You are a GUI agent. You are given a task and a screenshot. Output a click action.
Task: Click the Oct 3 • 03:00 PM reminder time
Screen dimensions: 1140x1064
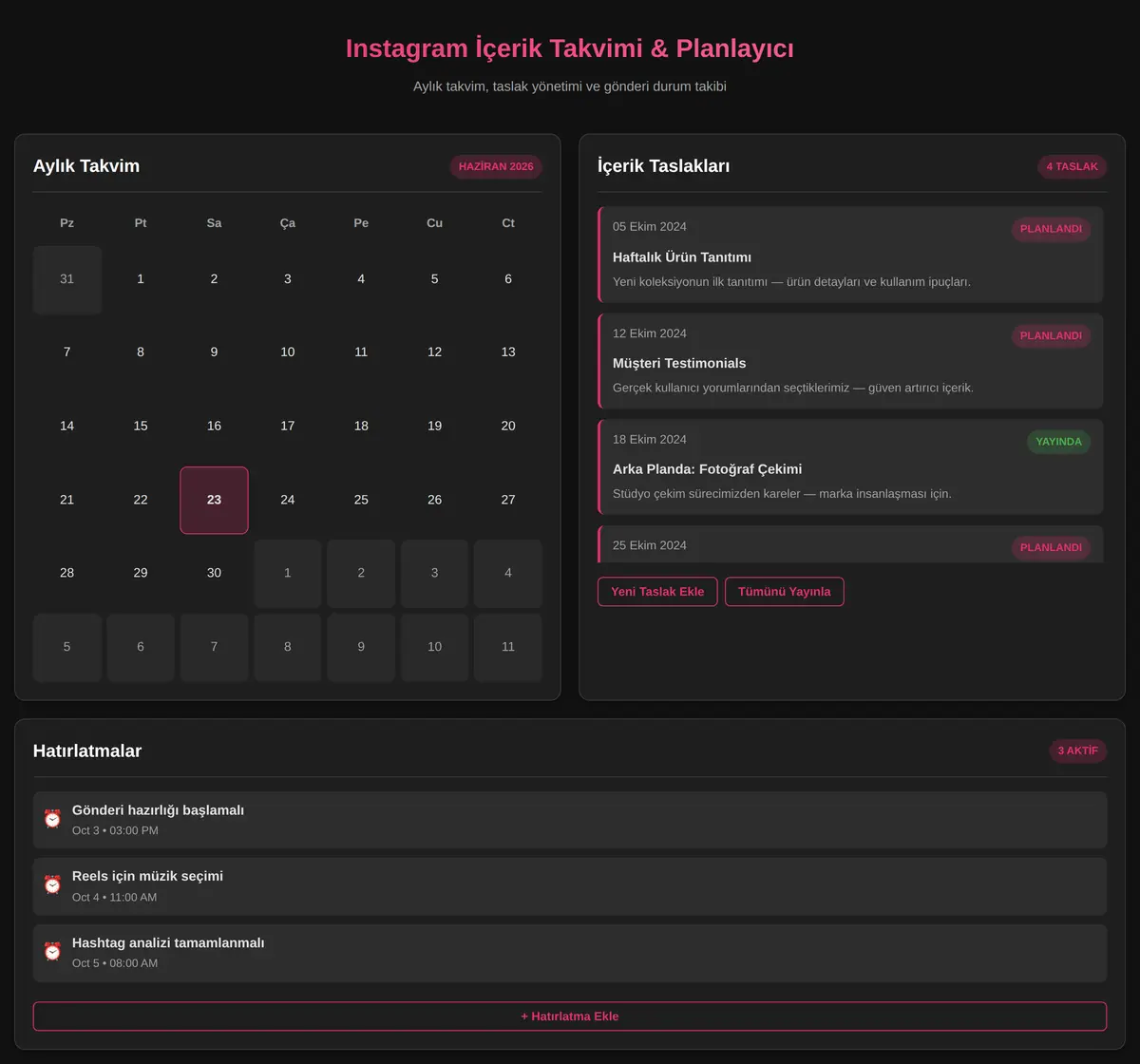point(115,830)
